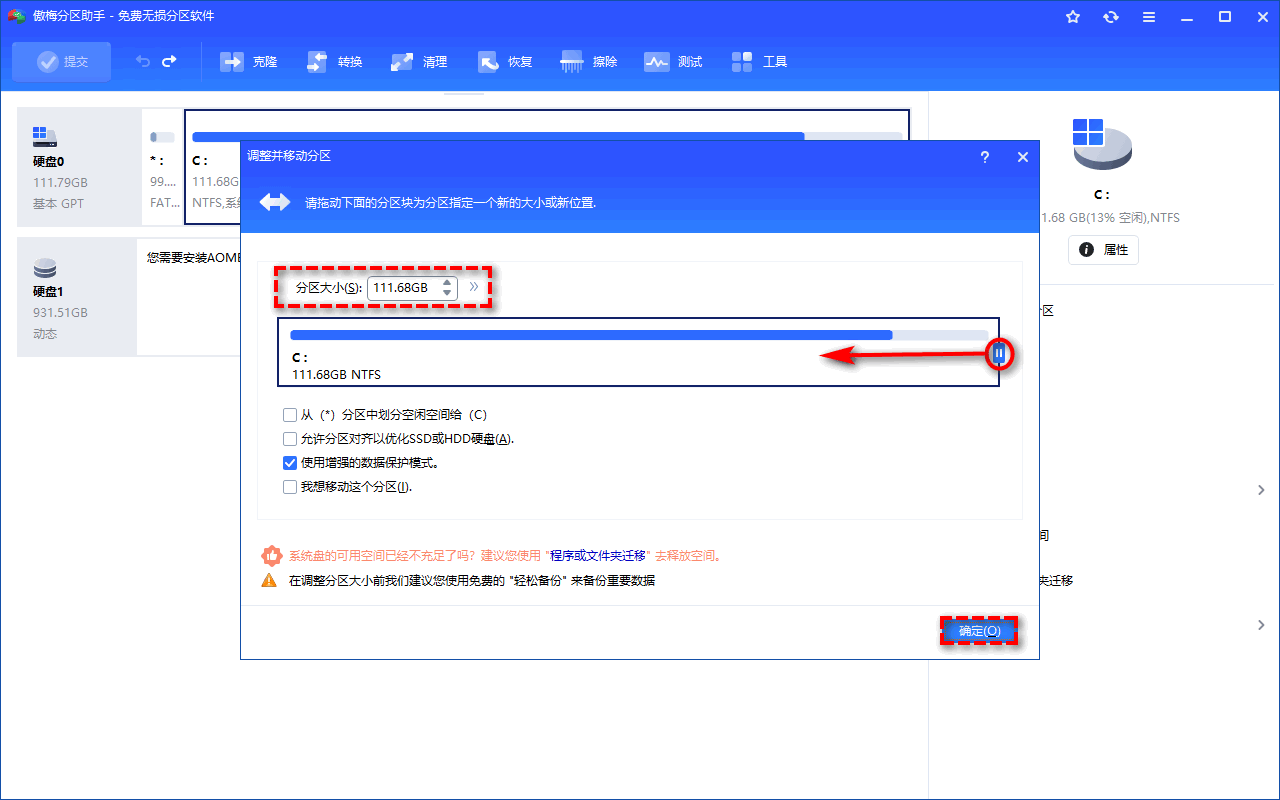Increase partition size with up stepper arrow
1280x800 pixels.
pyautogui.click(x=447, y=282)
